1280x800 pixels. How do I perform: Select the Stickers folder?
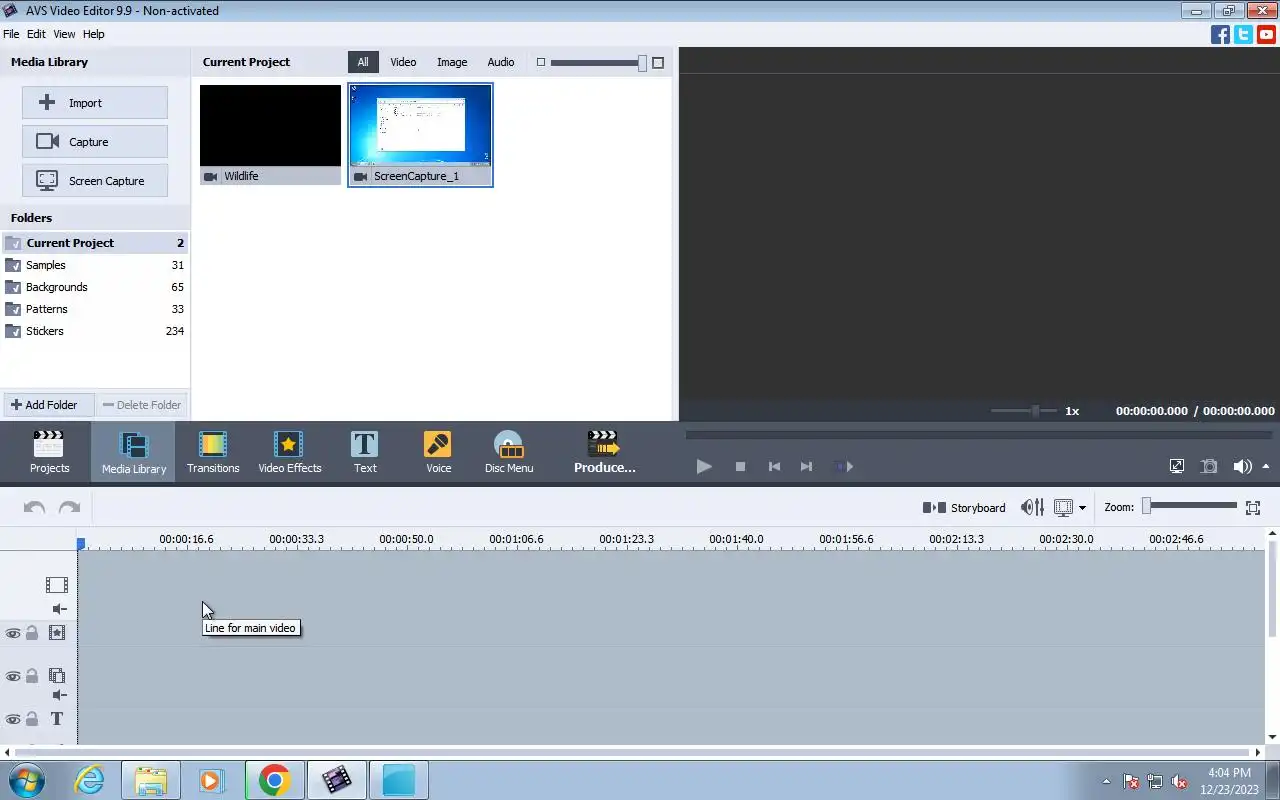[95, 331]
